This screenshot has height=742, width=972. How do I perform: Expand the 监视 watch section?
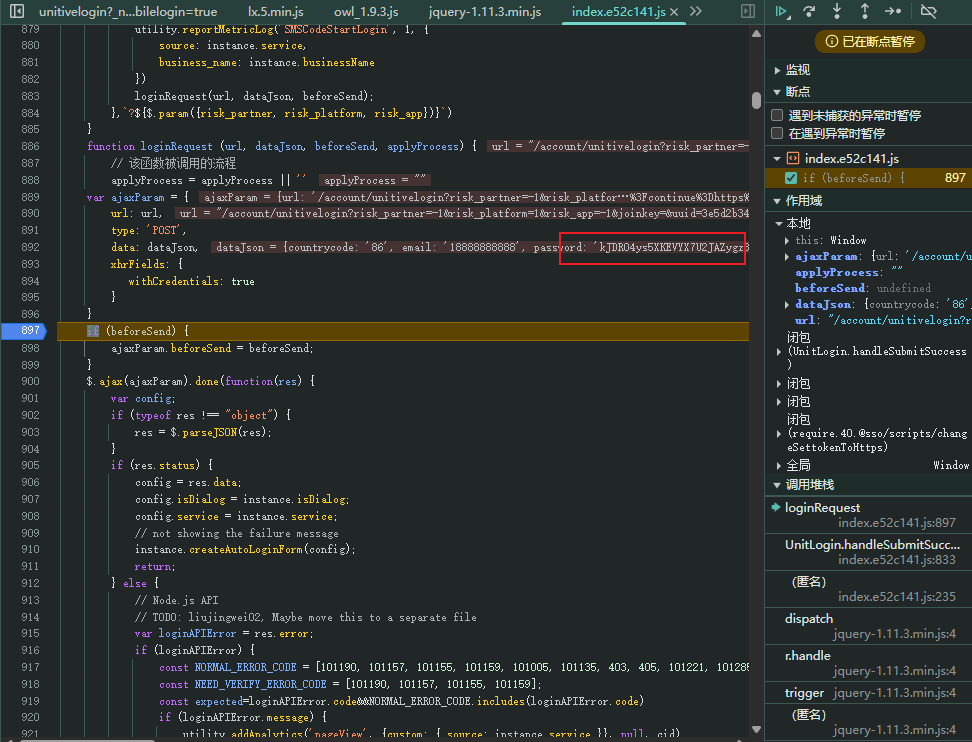[778, 70]
